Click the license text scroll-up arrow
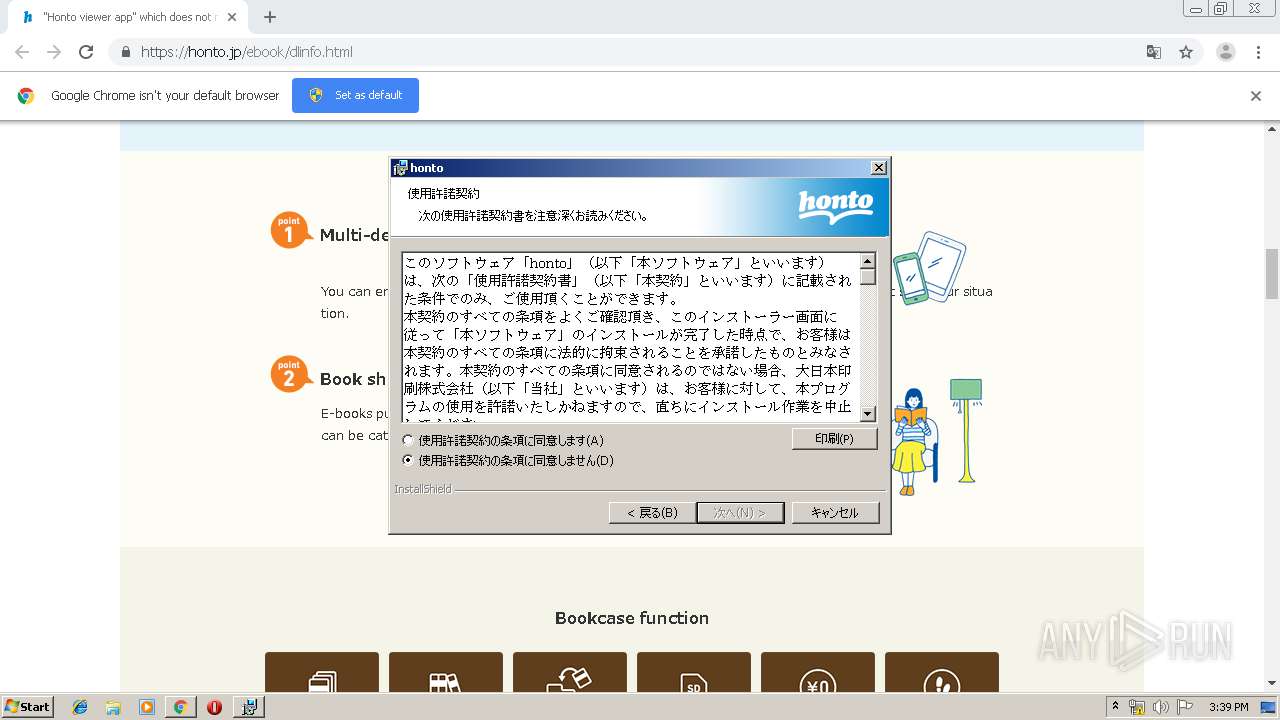The image size is (1280, 720). pos(868,260)
